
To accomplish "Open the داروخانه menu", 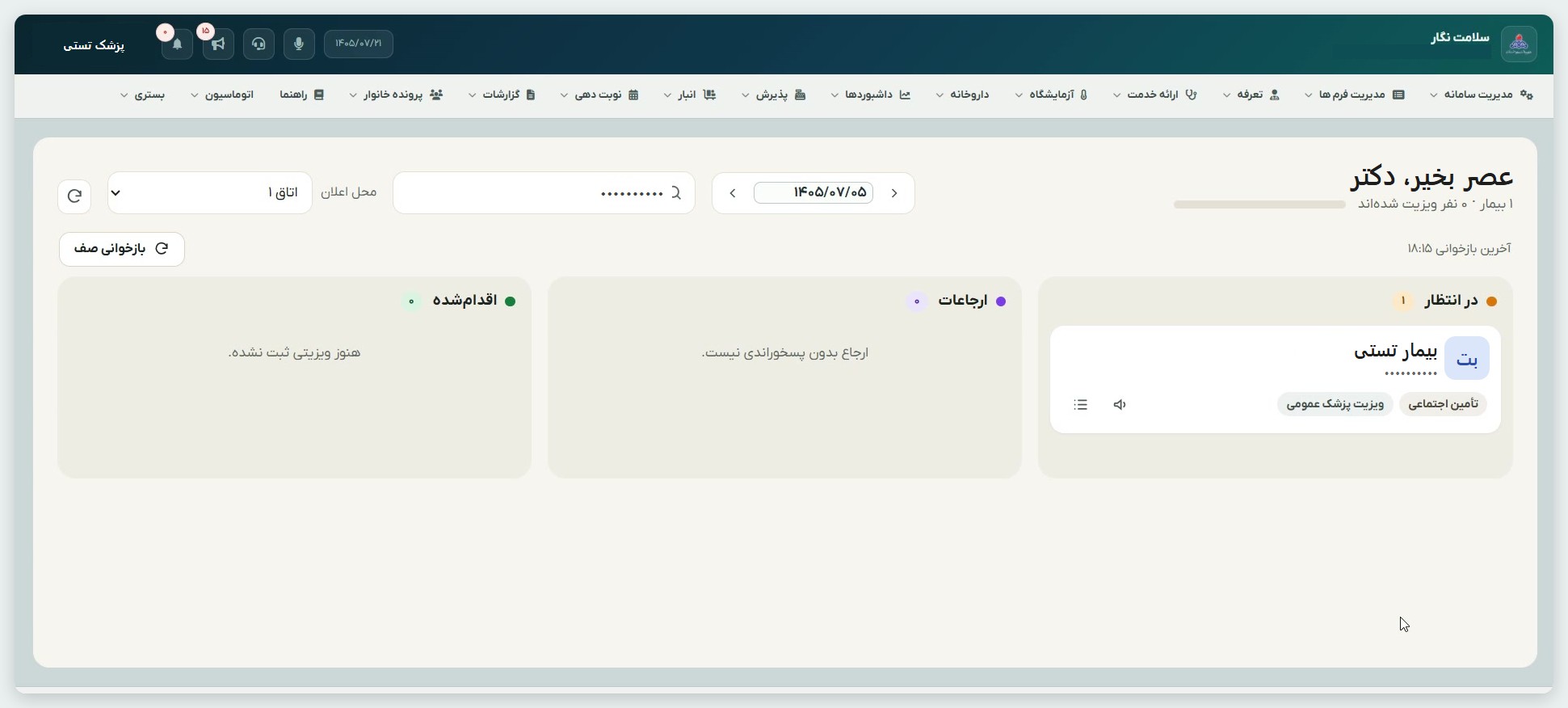I will click(962, 95).
